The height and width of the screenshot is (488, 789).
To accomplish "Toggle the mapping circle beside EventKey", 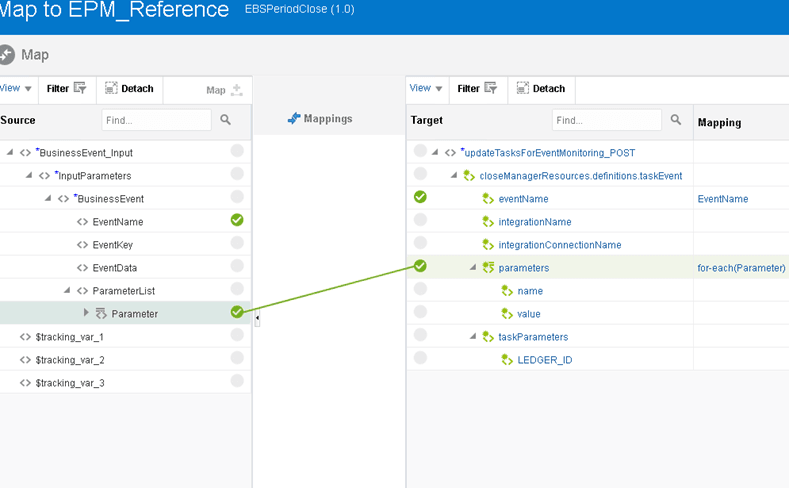I will (x=237, y=243).
